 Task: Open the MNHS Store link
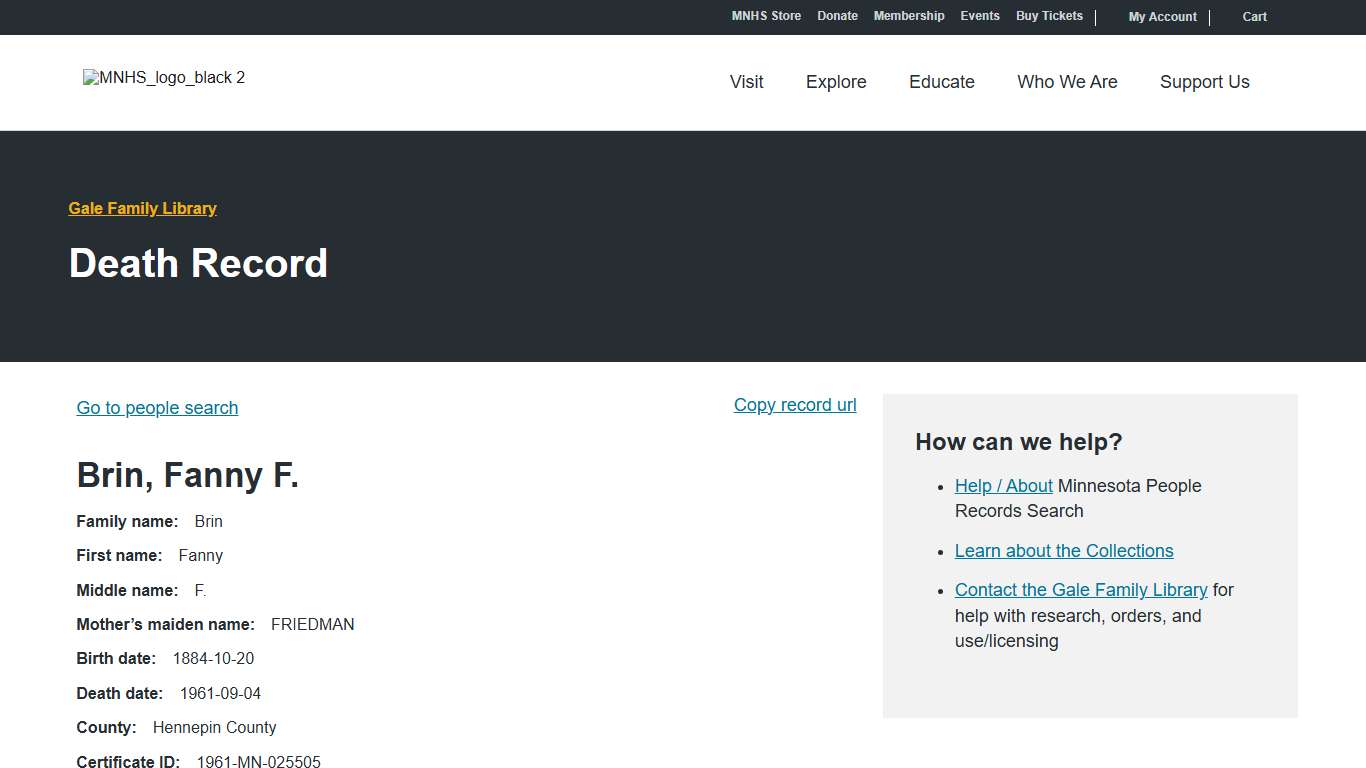(766, 16)
